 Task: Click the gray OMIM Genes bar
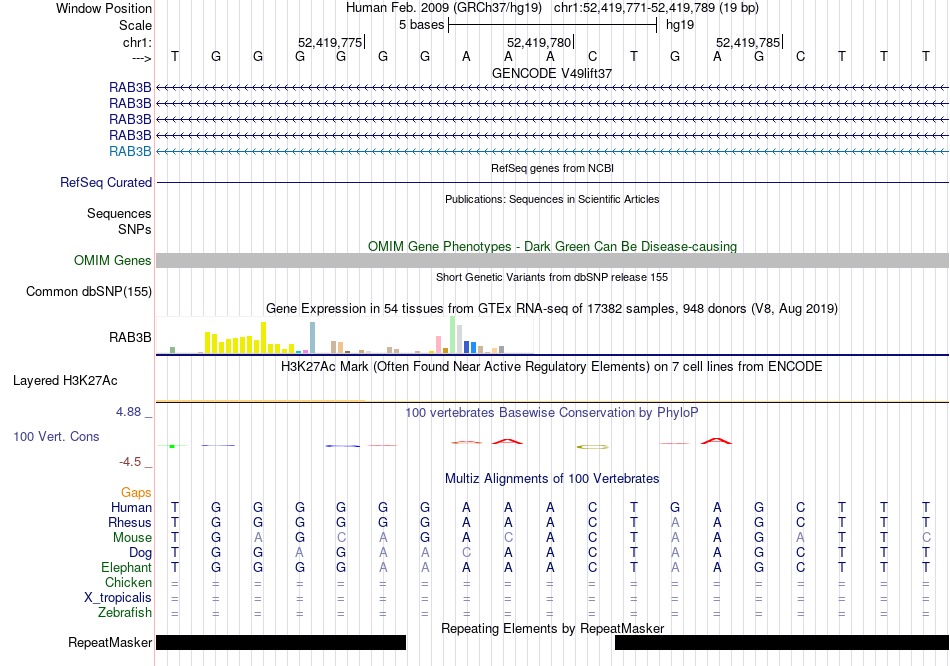pos(552,261)
